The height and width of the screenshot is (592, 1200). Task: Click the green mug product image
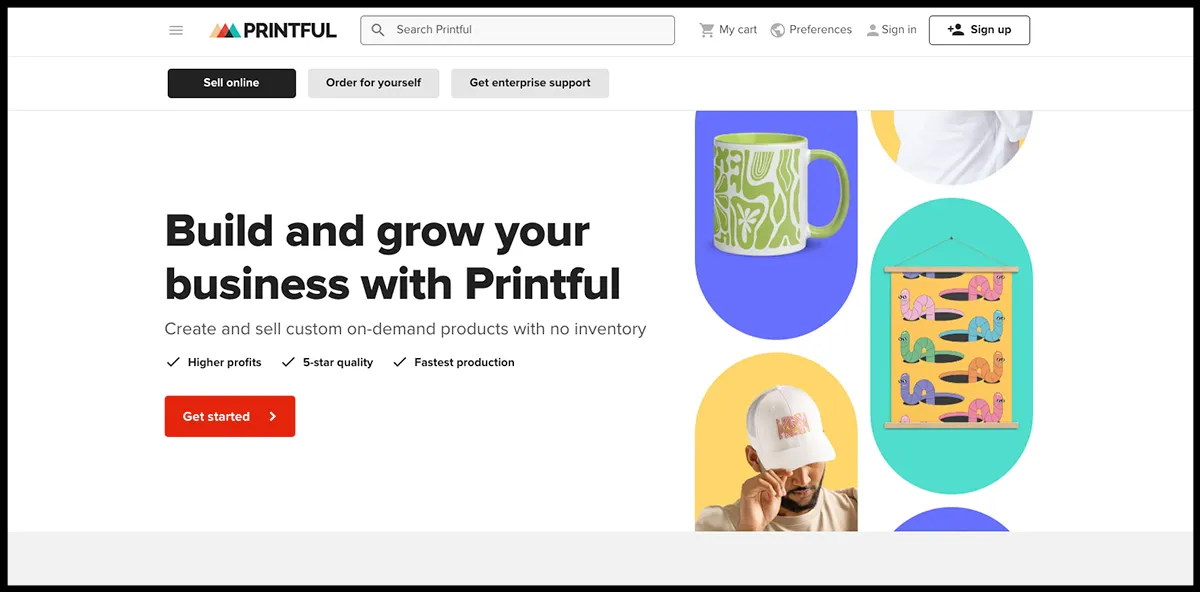pyautogui.click(x=776, y=193)
